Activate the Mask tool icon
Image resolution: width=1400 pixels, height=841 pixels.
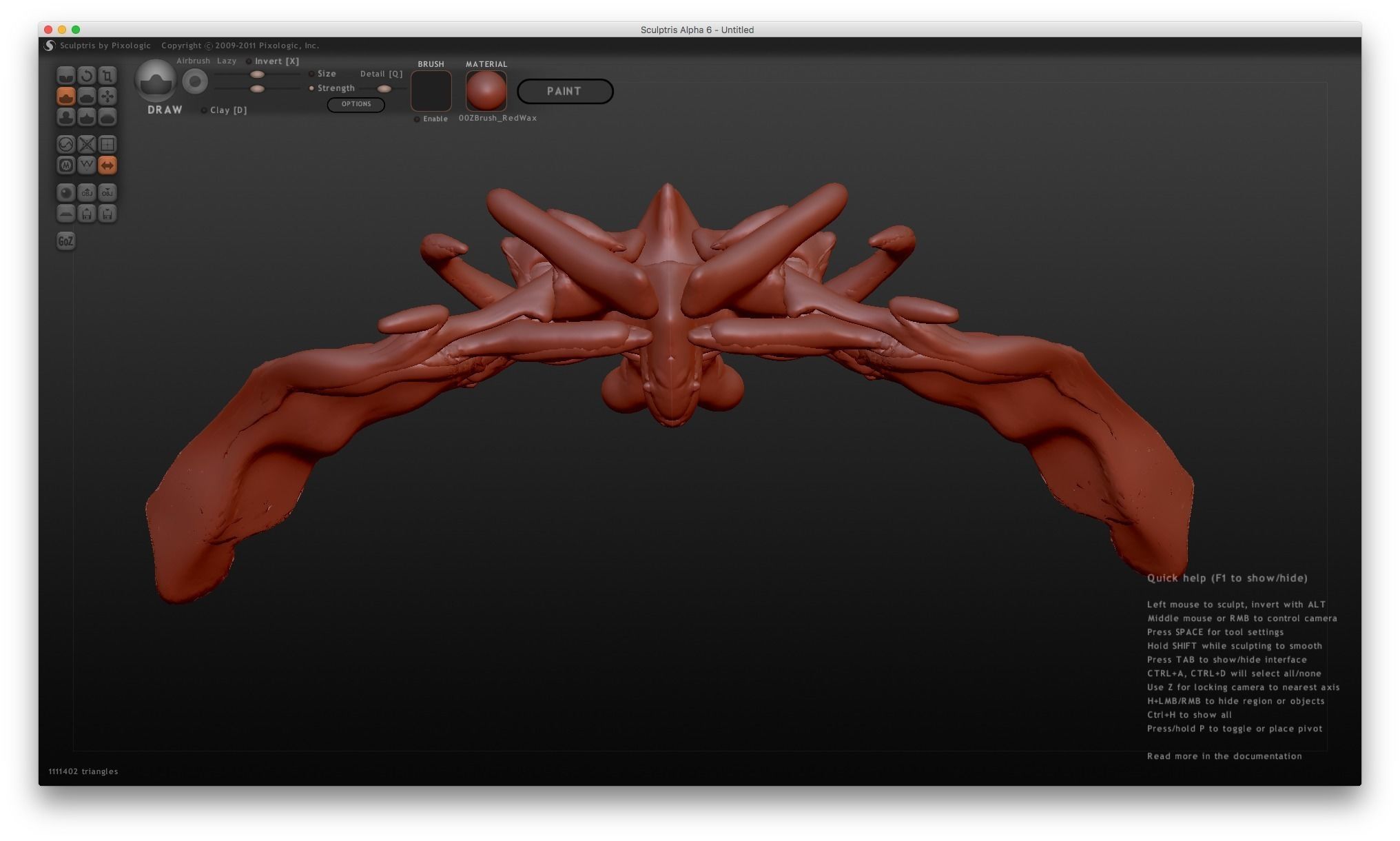65,165
